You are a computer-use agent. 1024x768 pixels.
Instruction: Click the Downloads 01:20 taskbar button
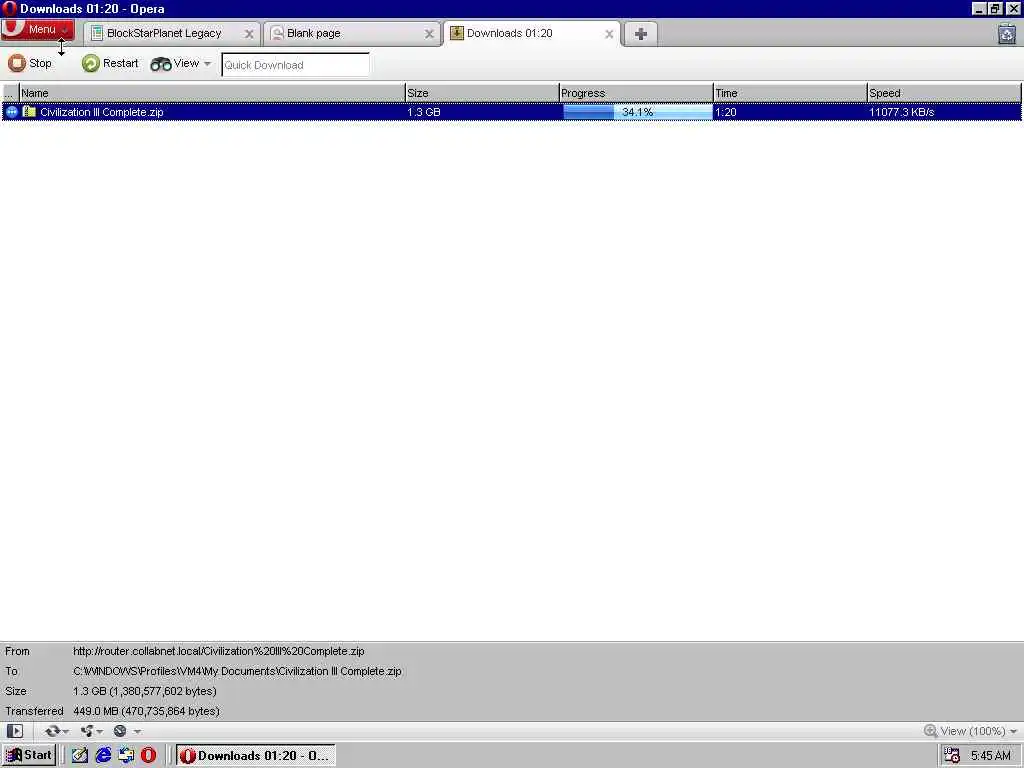pyautogui.click(x=256, y=756)
